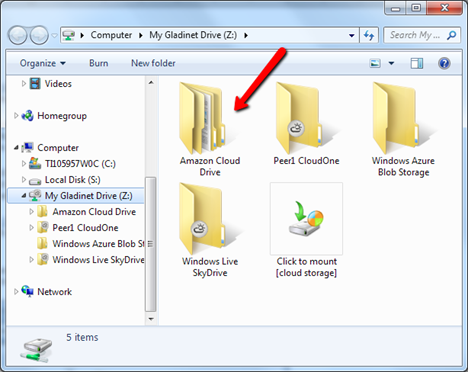Open the Organize menu

coord(42,63)
